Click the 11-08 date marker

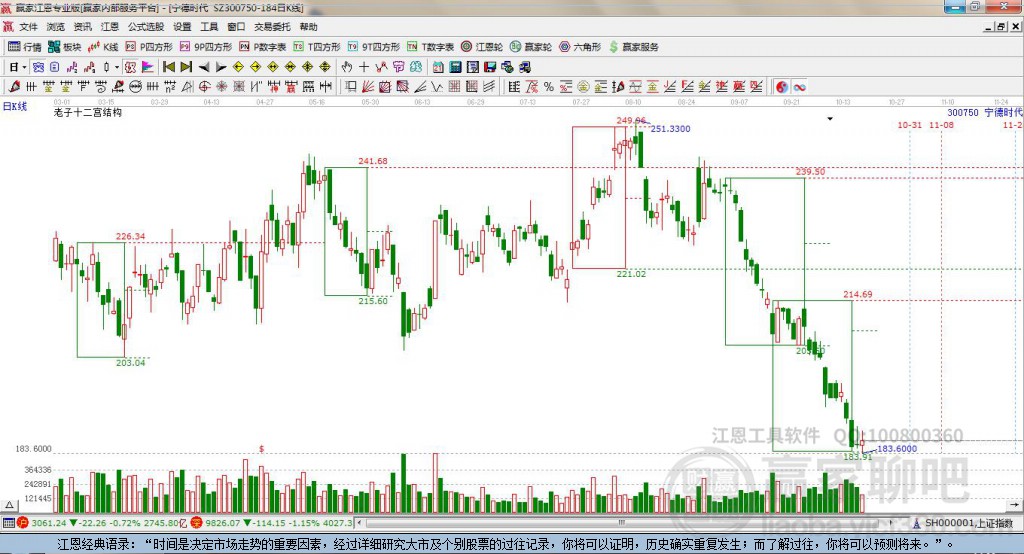(x=941, y=125)
